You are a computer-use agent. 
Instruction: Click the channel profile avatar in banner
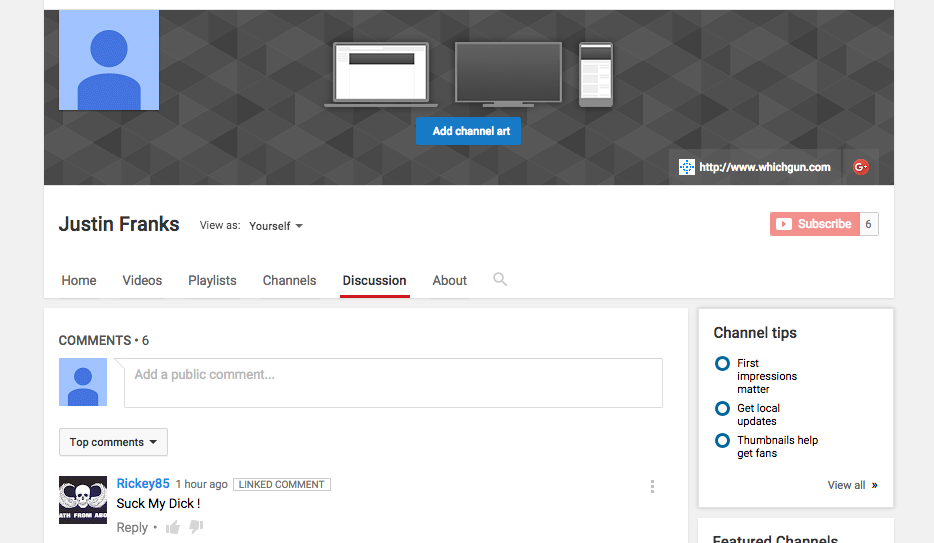pos(109,60)
